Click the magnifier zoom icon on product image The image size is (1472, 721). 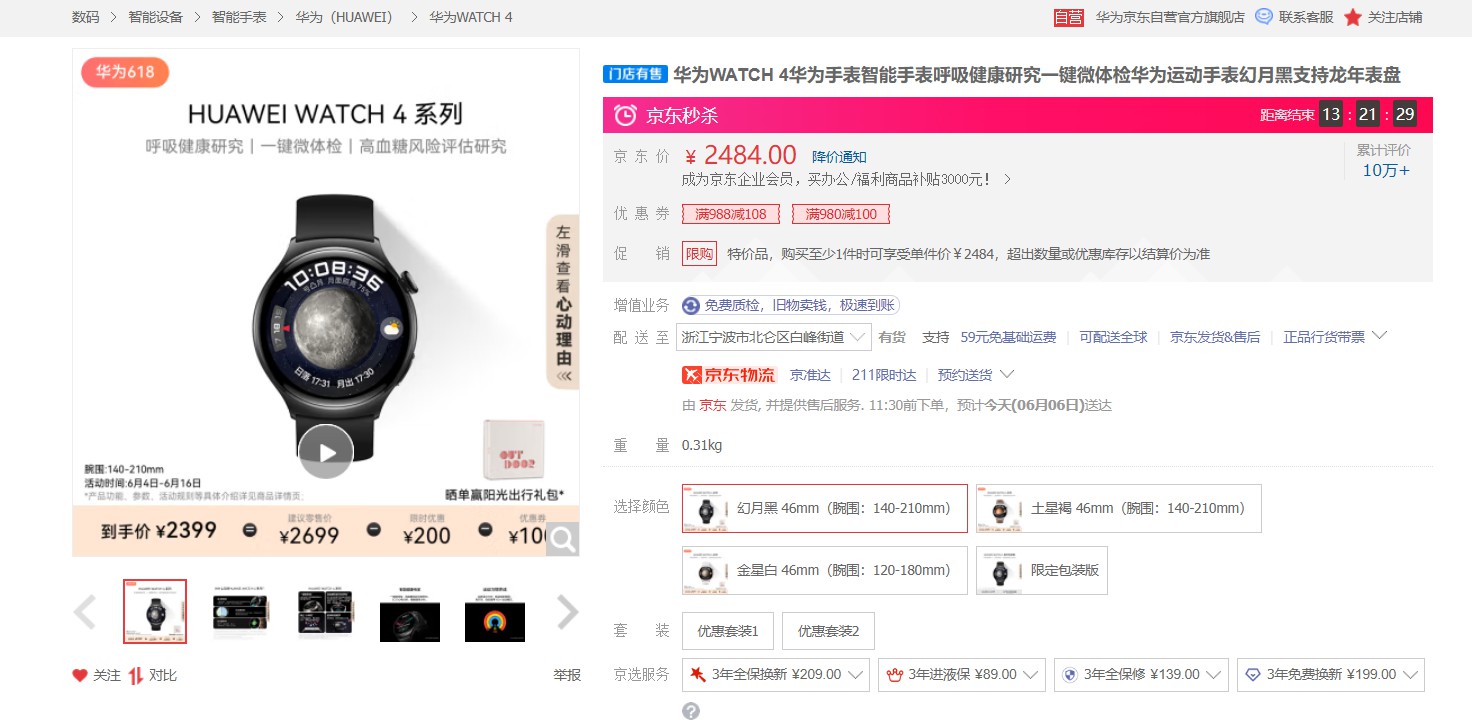[563, 540]
